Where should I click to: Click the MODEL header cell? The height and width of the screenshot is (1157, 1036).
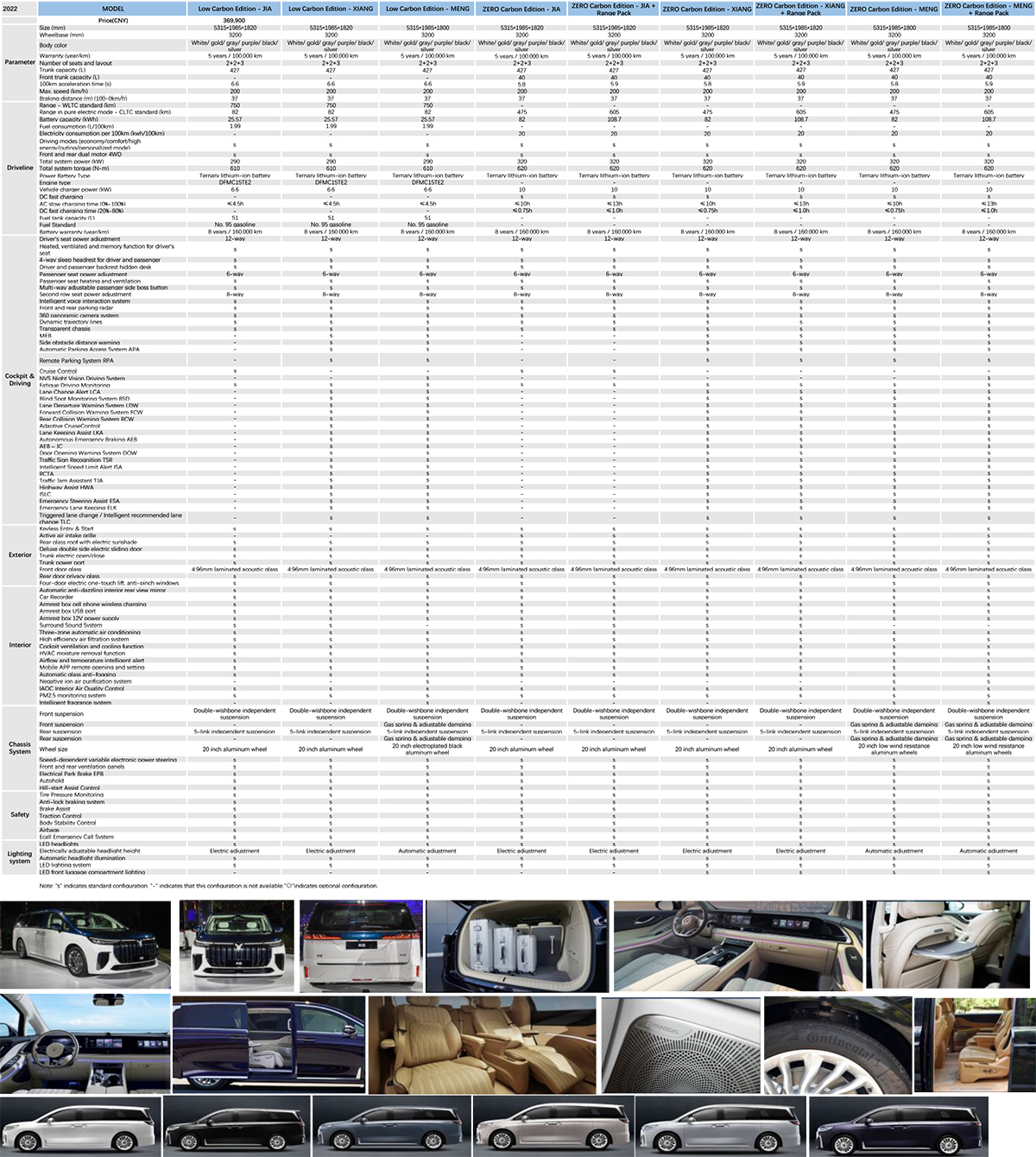[x=113, y=9]
